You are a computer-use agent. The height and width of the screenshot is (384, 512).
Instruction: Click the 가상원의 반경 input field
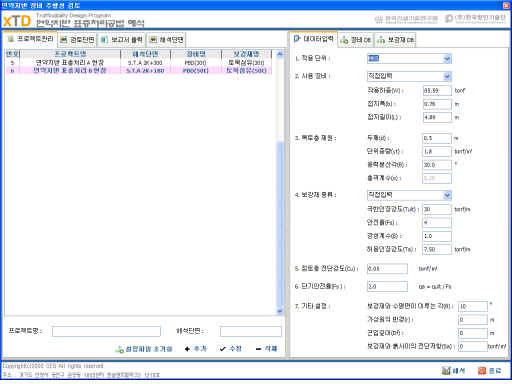click(x=473, y=320)
